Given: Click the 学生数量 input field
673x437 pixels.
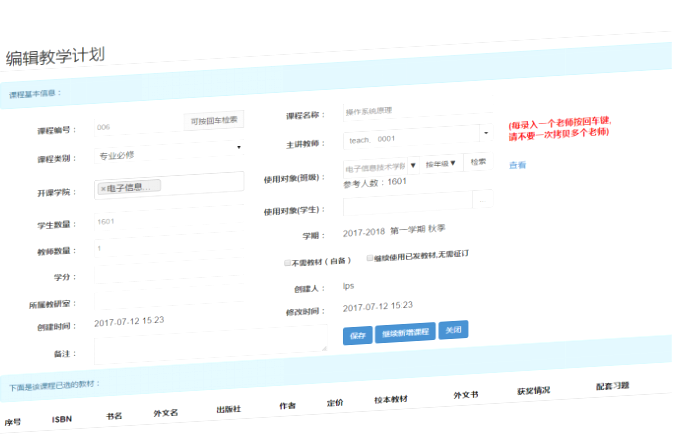Looking at the screenshot, I should pyautogui.click(x=168, y=220).
